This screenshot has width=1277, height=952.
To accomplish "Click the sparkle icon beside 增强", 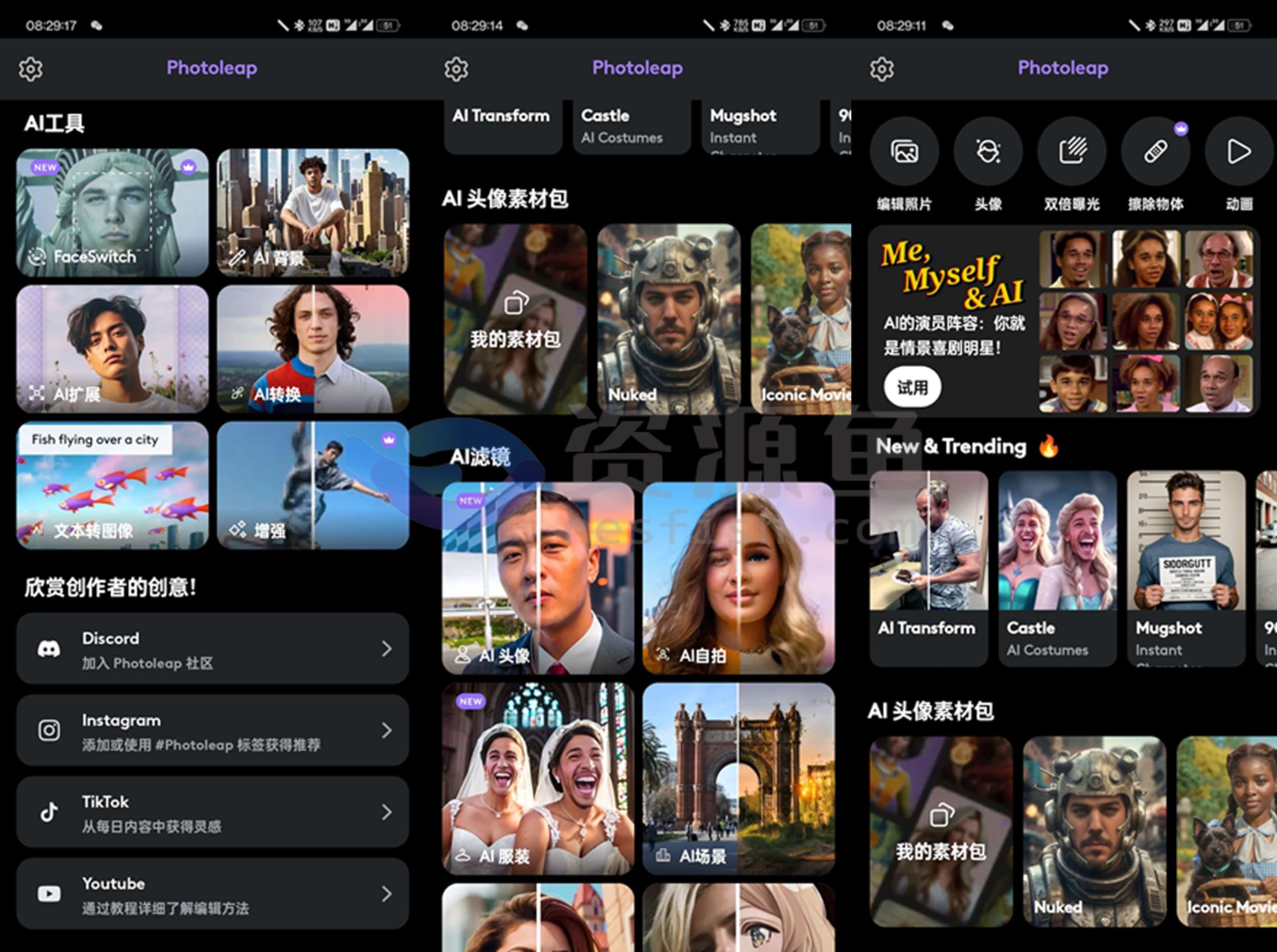I will (x=238, y=529).
